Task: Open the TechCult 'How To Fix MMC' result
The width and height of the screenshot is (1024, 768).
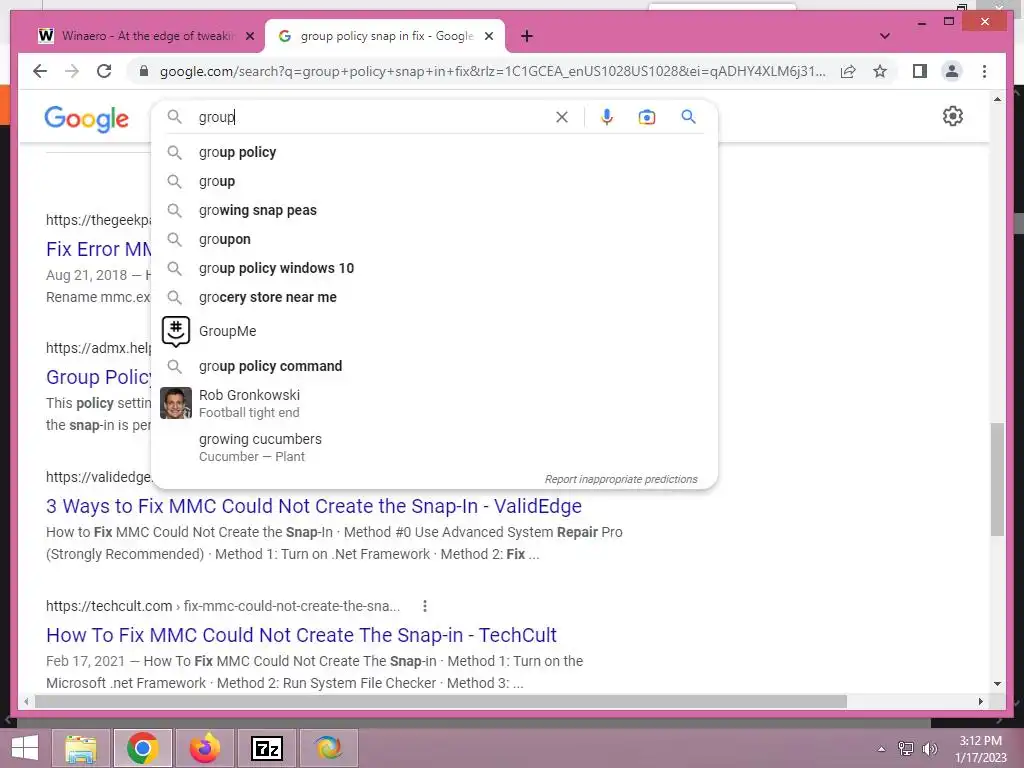Action: 301,635
